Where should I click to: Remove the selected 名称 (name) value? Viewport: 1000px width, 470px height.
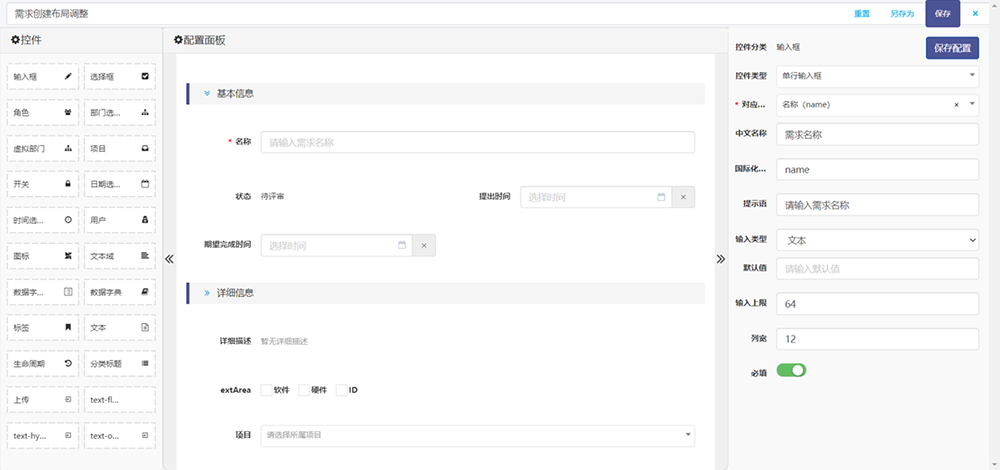(956, 105)
